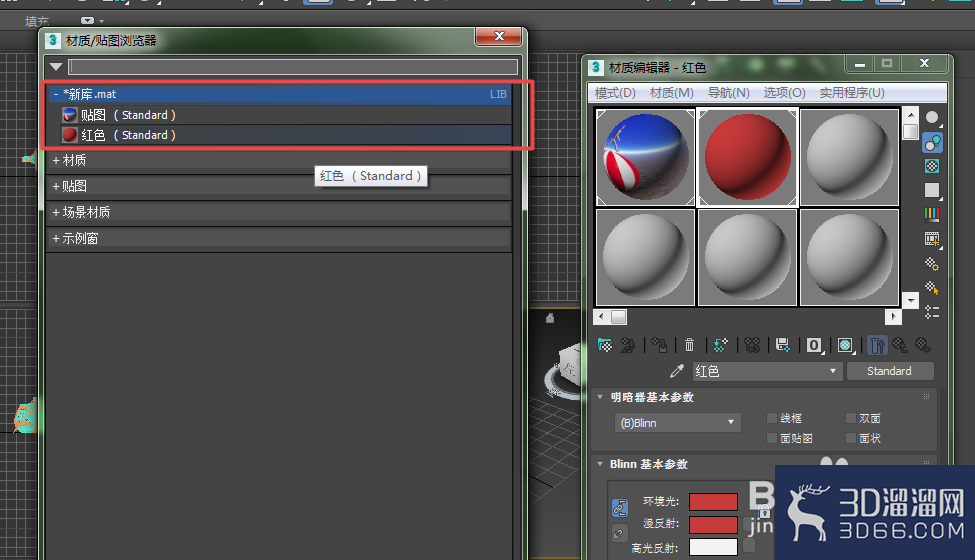The image size is (975, 560).
Task: Open the 选项(O) menu
Action: point(784,93)
